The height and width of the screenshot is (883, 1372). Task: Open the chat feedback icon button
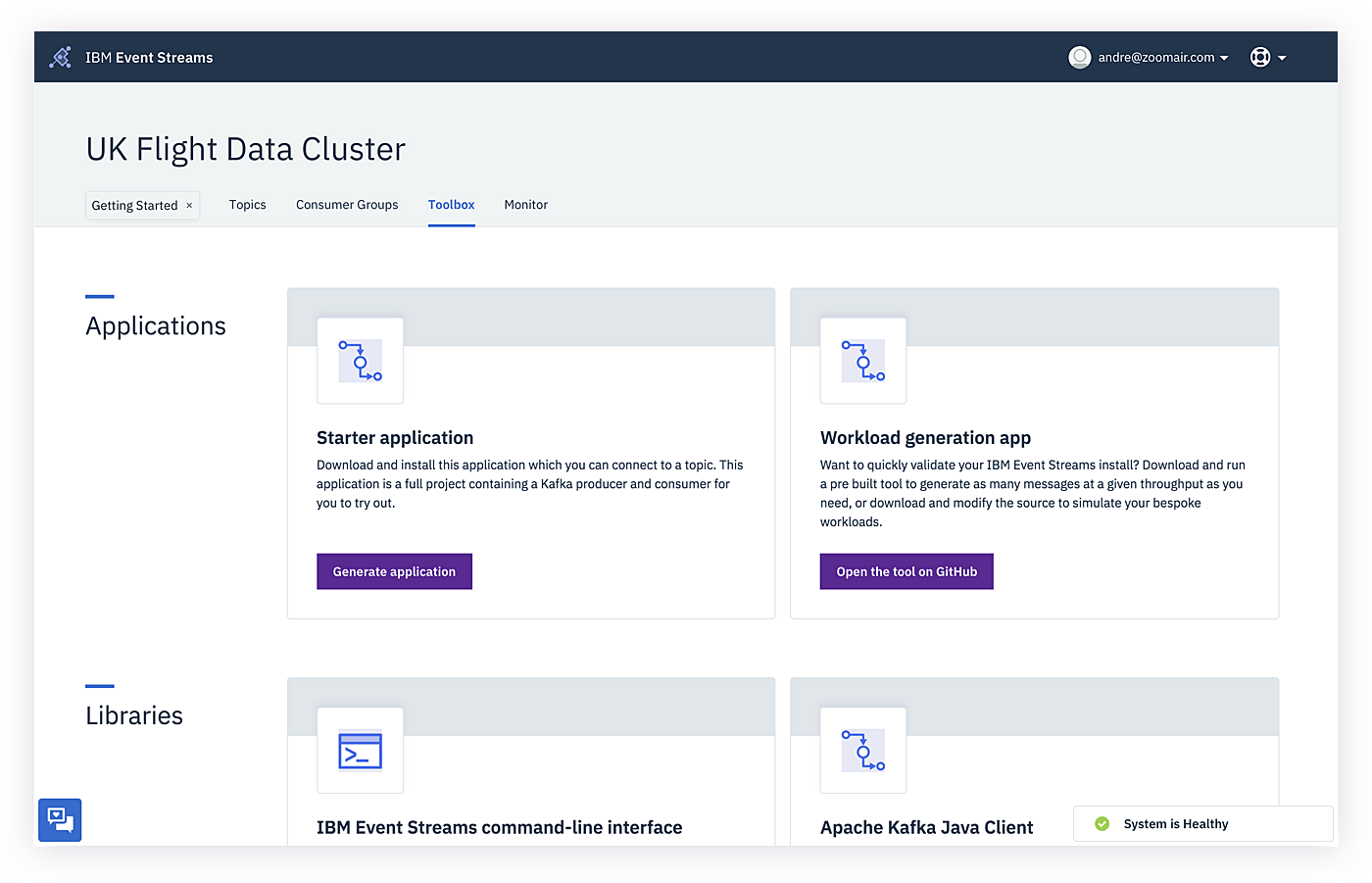[x=60, y=820]
